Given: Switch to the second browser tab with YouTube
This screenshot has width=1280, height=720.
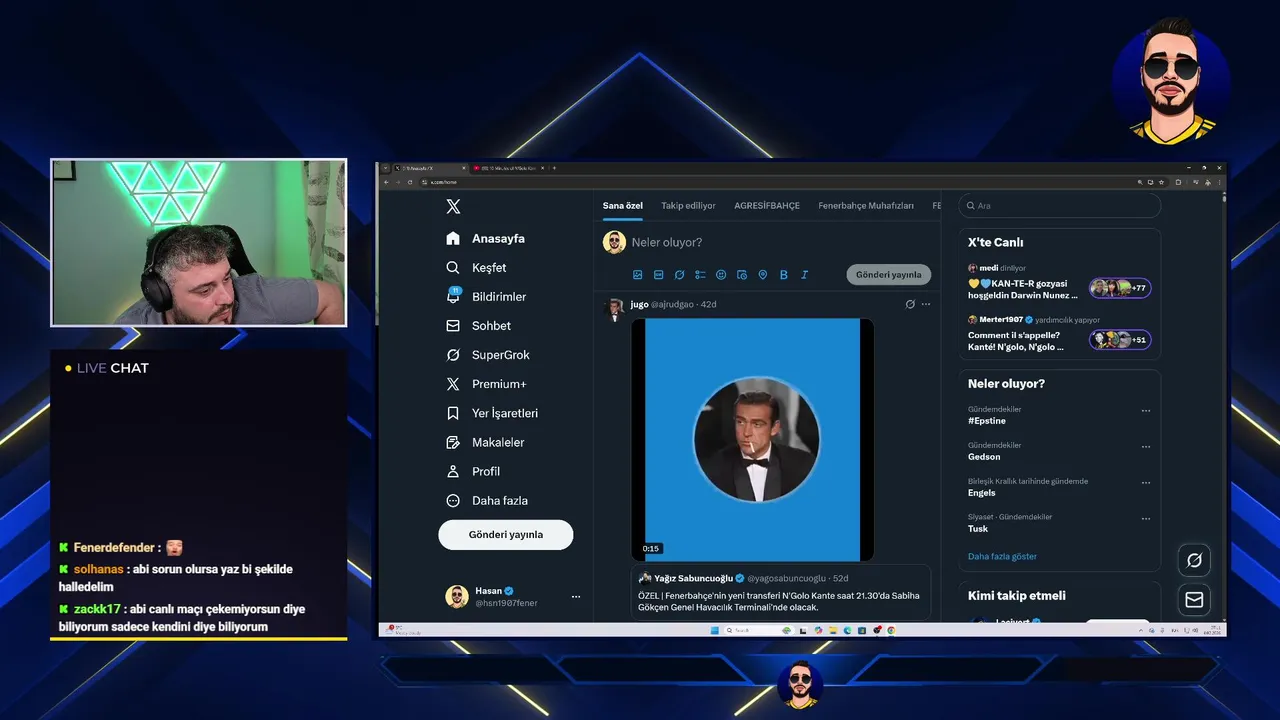Looking at the screenshot, I should pyautogui.click(x=507, y=168).
